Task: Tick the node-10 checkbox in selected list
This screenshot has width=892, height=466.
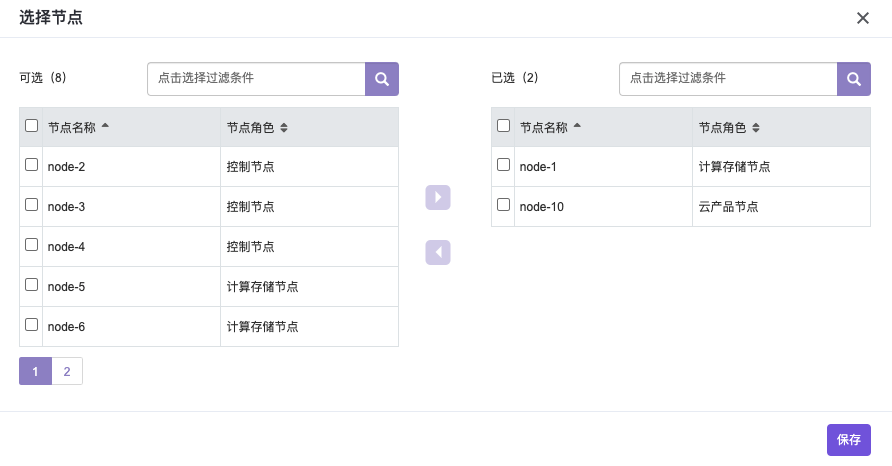Action: pos(504,205)
